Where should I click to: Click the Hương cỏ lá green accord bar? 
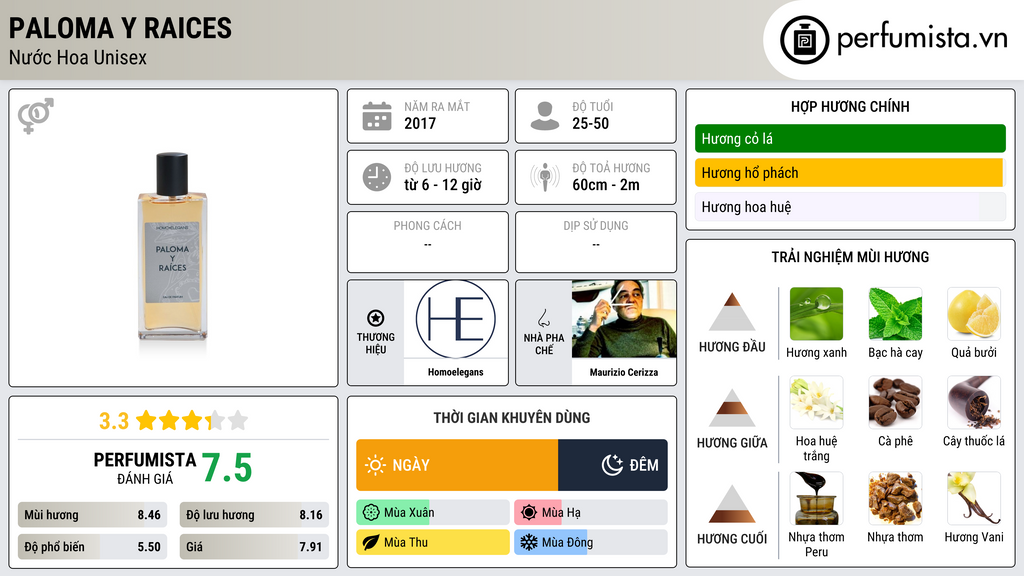tap(850, 138)
